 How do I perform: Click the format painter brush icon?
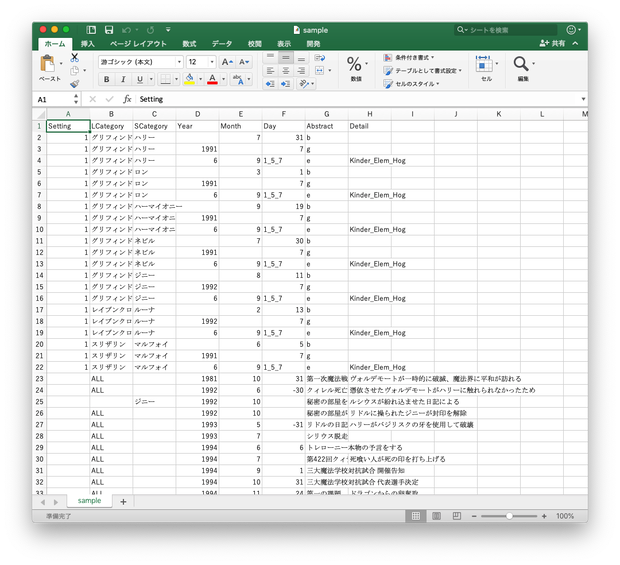coord(74,84)
